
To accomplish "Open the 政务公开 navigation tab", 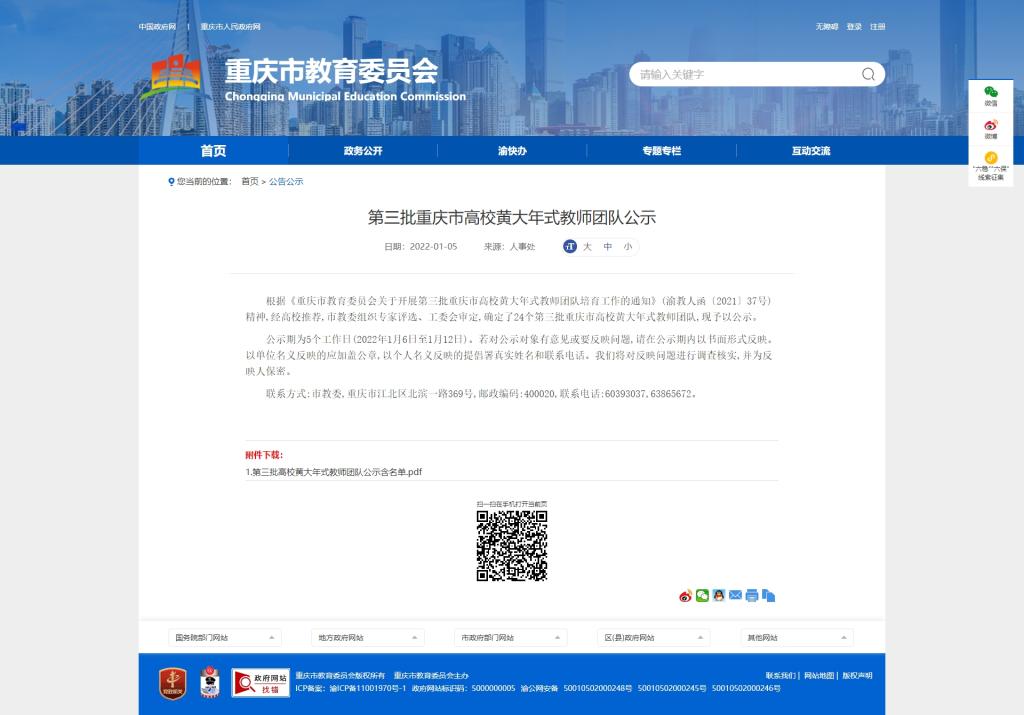I will tap(363, 151).
